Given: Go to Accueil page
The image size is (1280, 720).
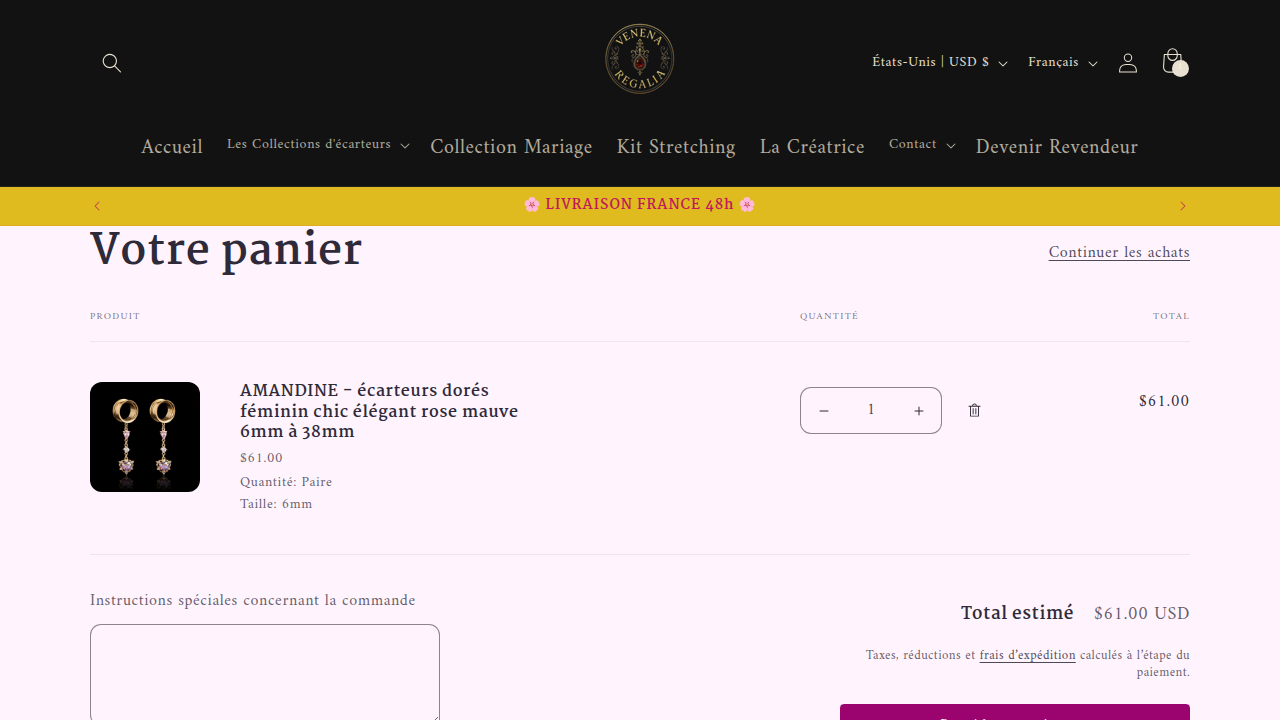Looking at the screenshot, I should click(172, 147).
